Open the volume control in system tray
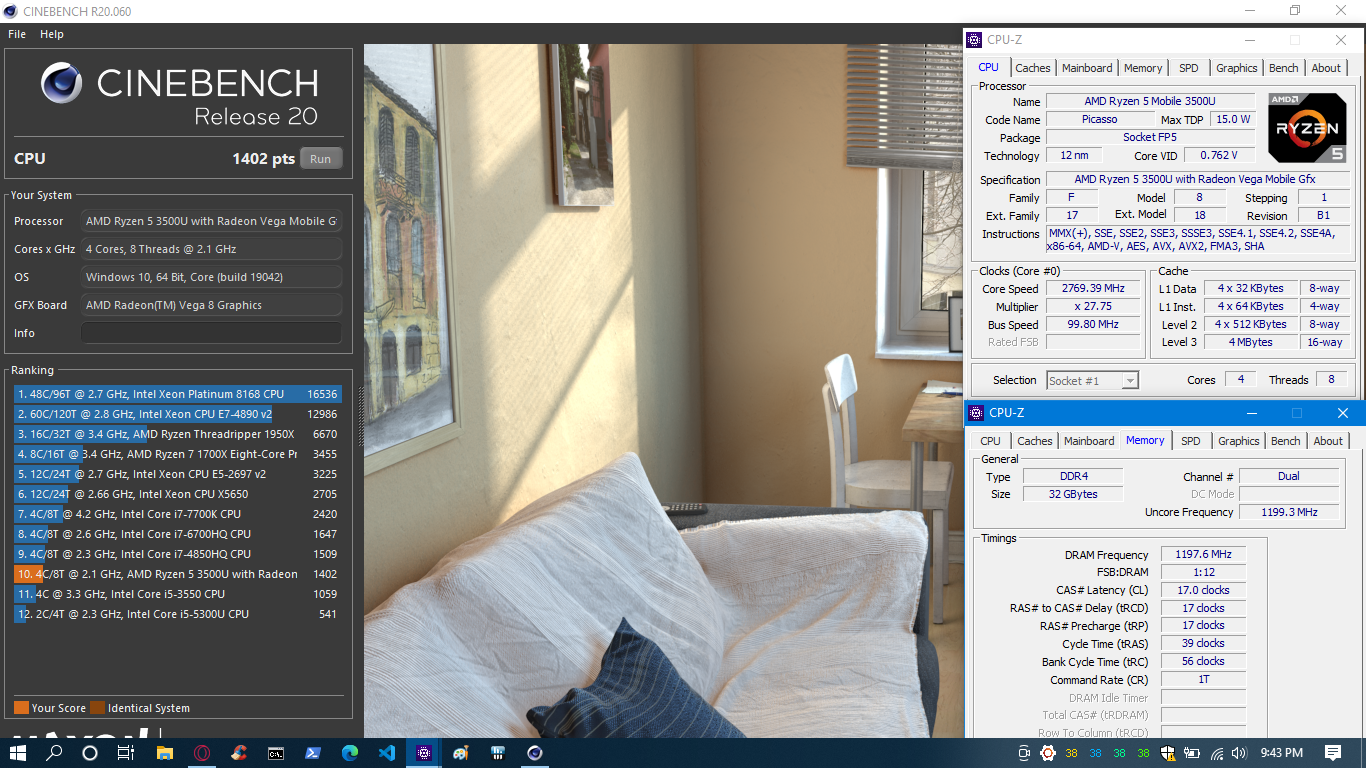1366x768 pixels. tap(1240, 753)
